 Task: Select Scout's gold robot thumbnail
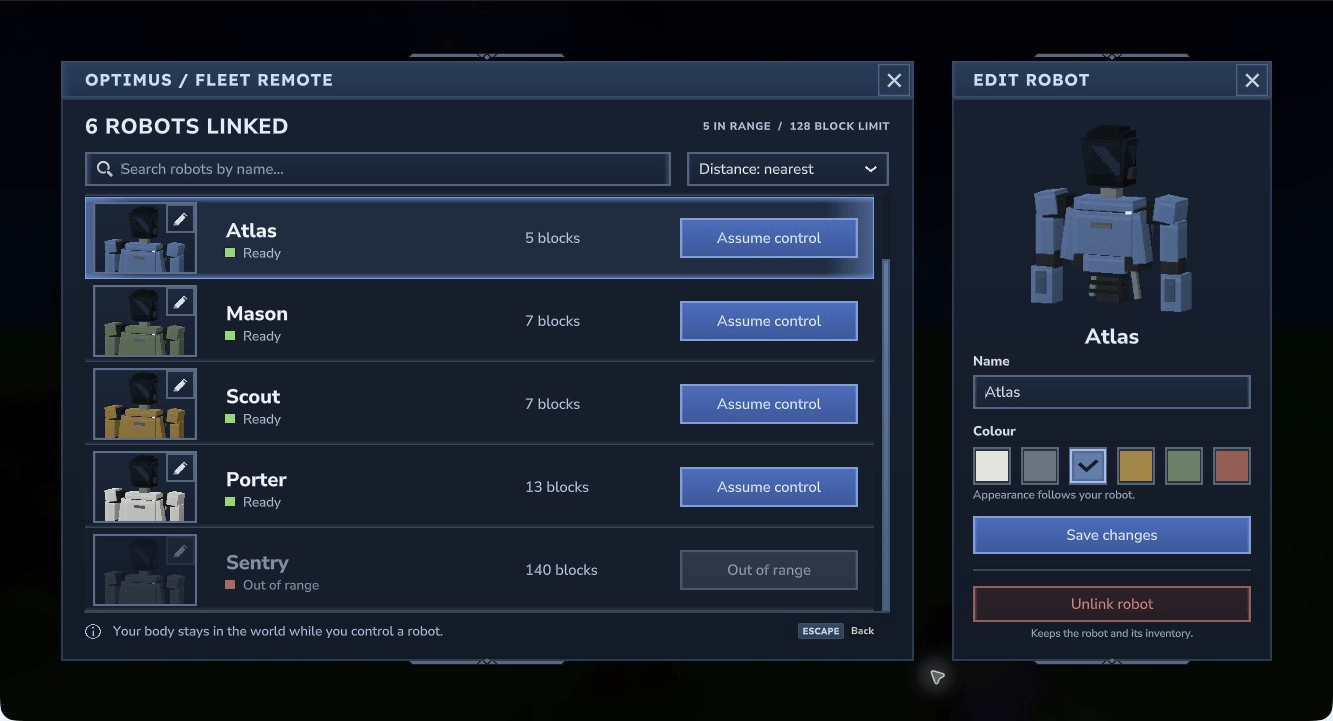(x=145, y=404)
